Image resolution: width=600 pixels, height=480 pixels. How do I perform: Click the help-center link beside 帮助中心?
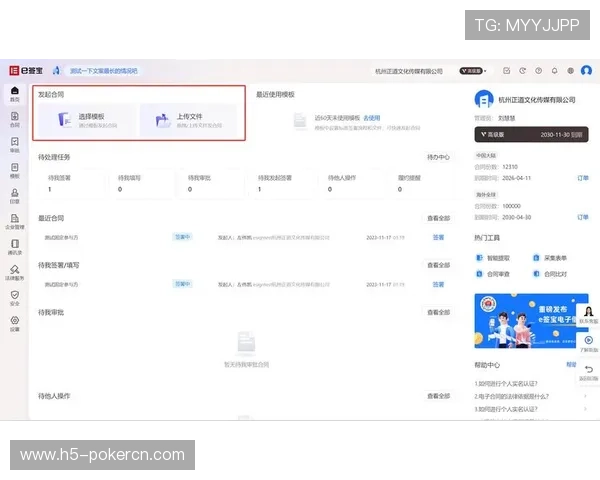click(571, 364)
